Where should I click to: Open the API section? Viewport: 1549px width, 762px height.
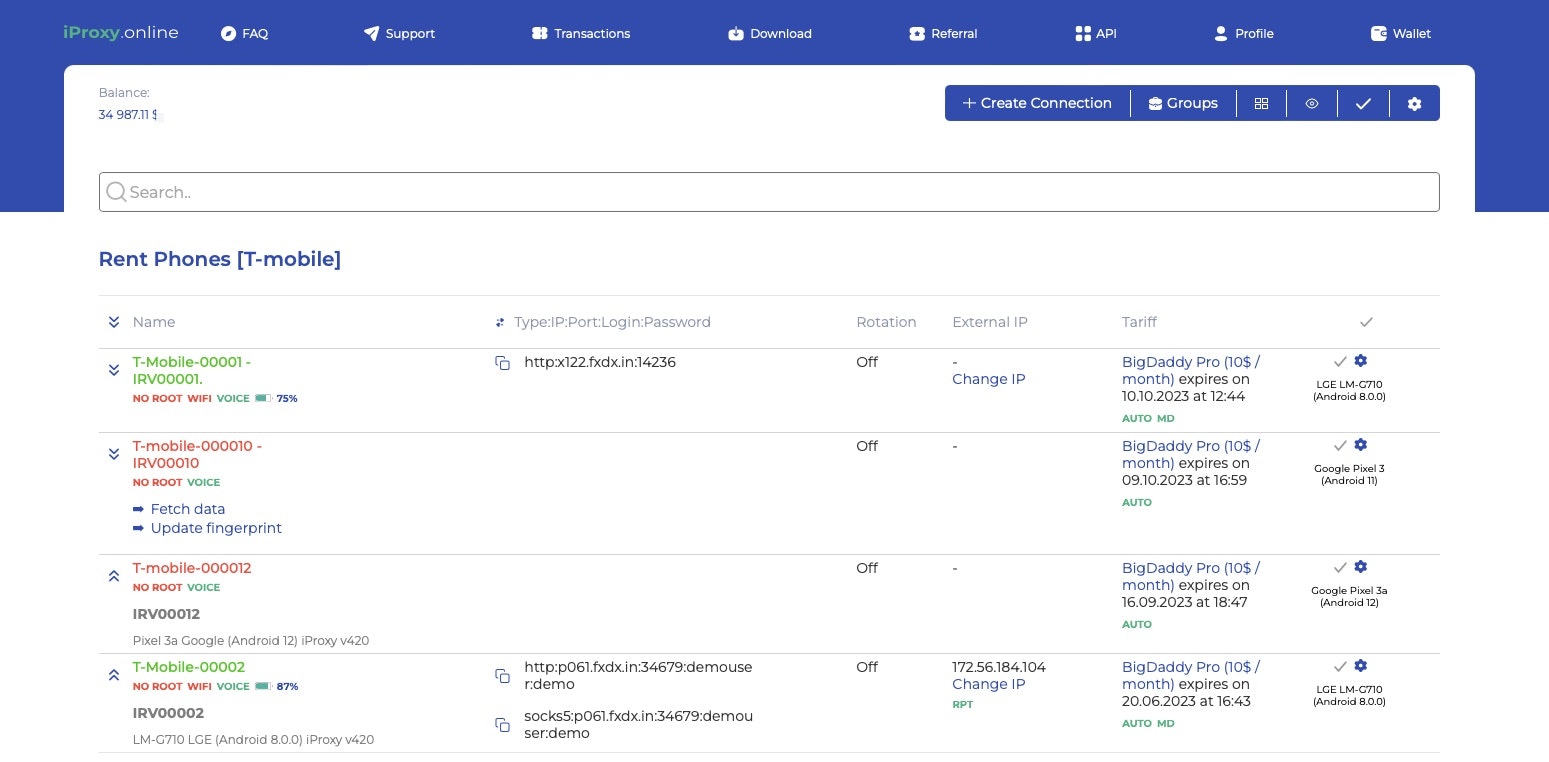point(1096,34)
